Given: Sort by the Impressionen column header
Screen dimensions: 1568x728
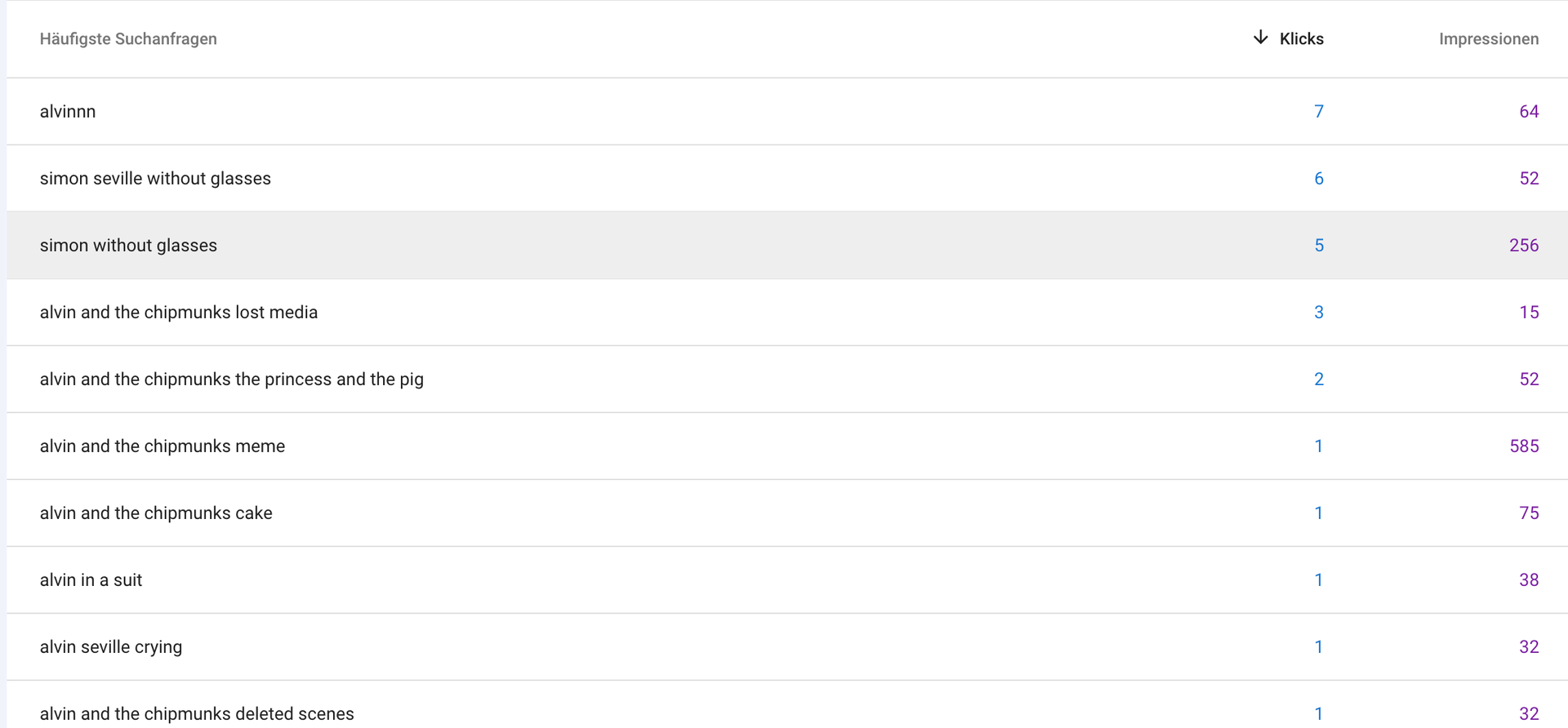Looking at the screenshot, I should click(1488, 39).
